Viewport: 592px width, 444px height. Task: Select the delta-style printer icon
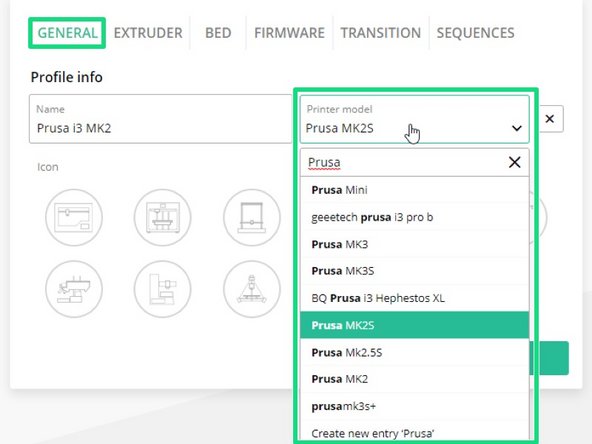(252, 289)
